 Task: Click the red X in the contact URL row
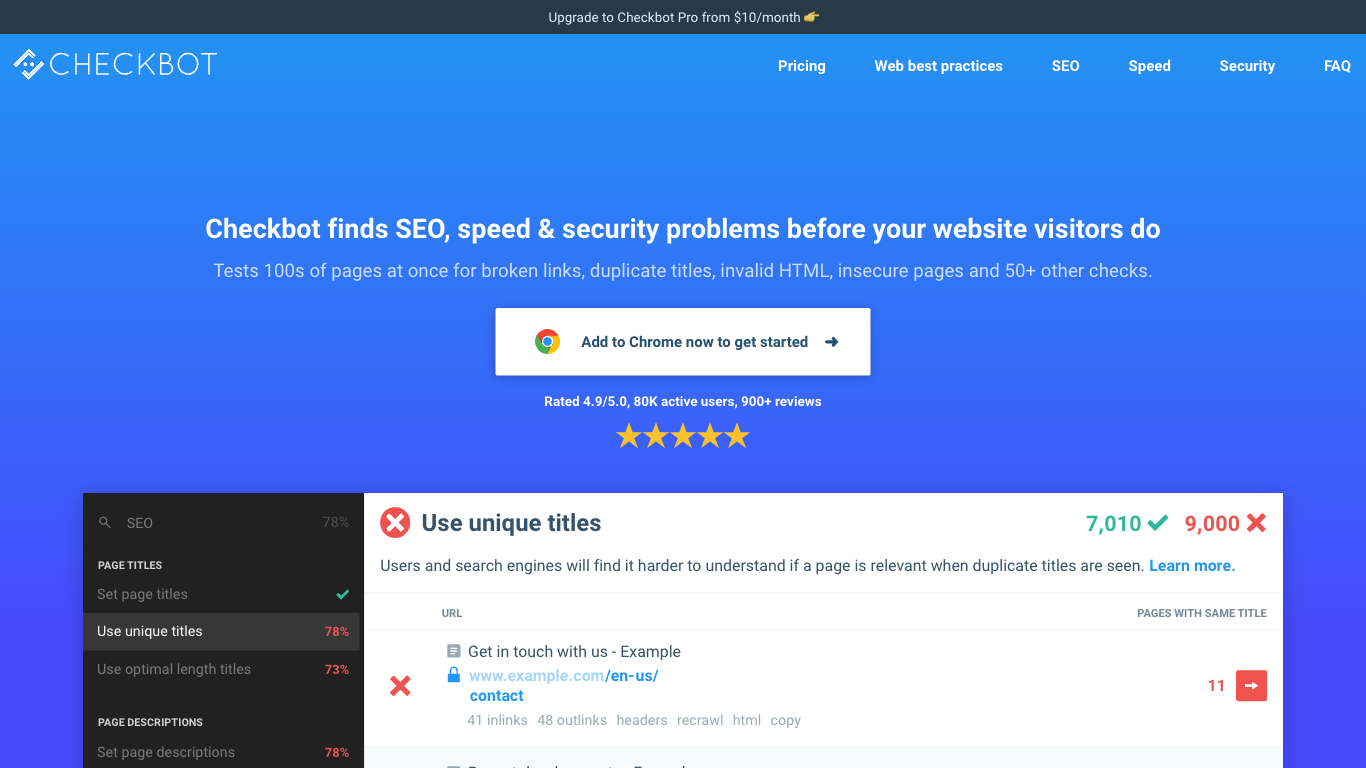coord(400,686)
